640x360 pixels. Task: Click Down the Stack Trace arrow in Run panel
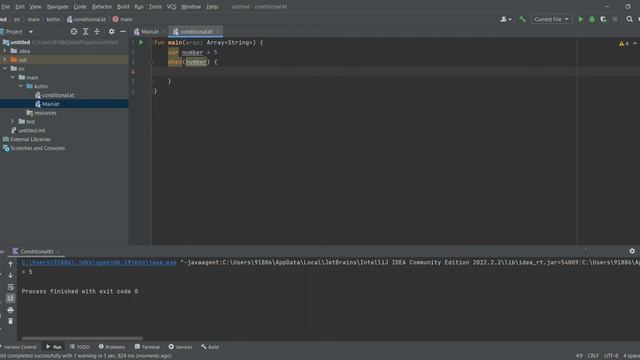tap(11, 276)
